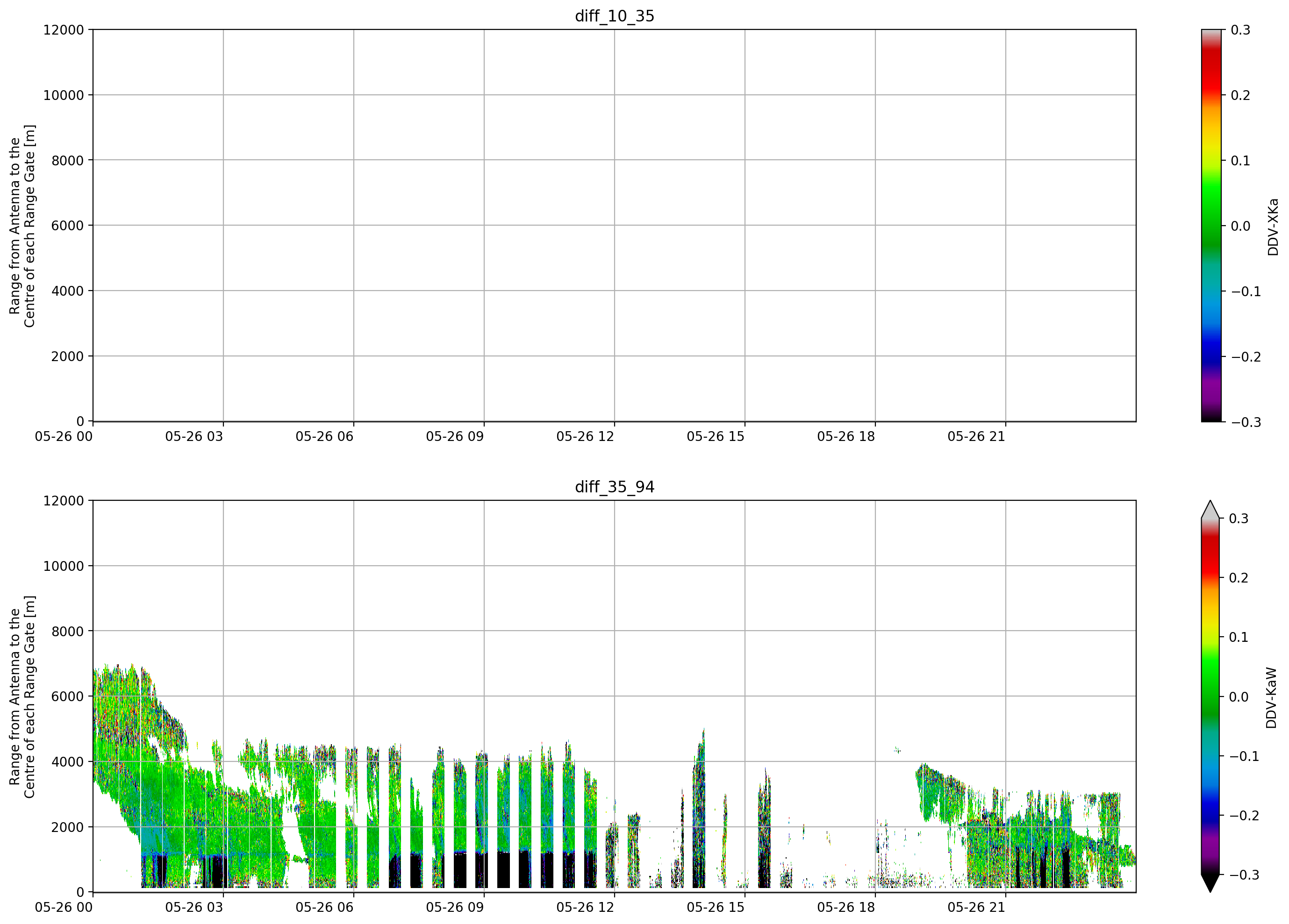Click the 0.2 tick on DDV-XKa colorbar
The height and width of the screenshot is (924, 1289).
(x=1241, y=95)
